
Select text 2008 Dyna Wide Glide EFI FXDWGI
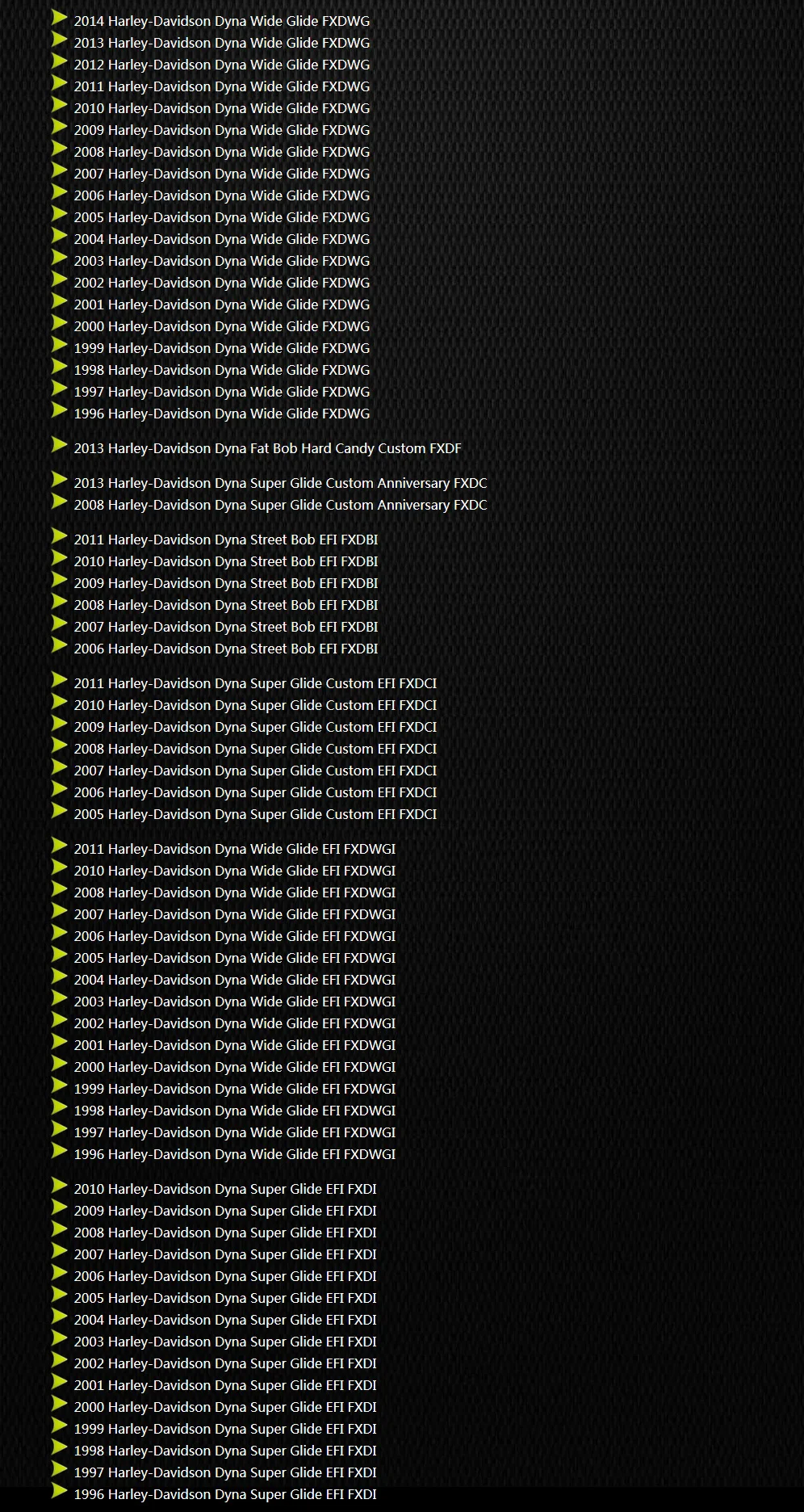[235, 892]
